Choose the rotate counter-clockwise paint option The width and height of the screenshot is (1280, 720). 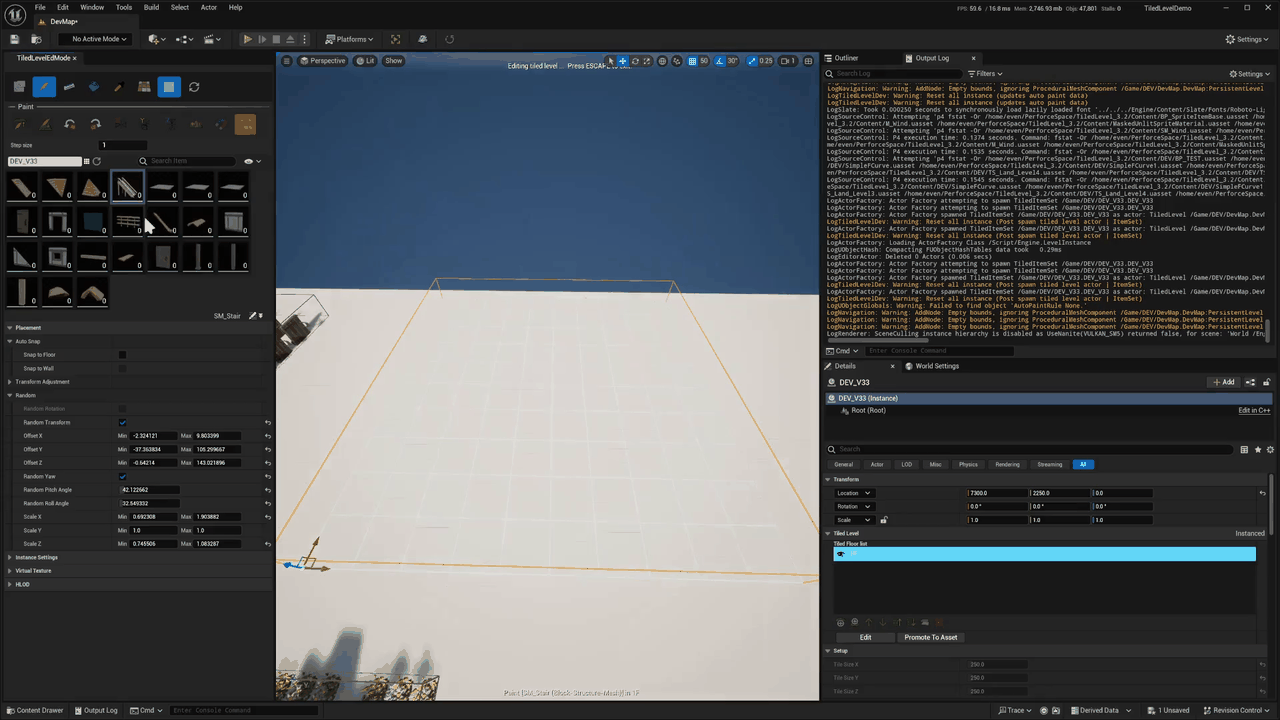70,124
